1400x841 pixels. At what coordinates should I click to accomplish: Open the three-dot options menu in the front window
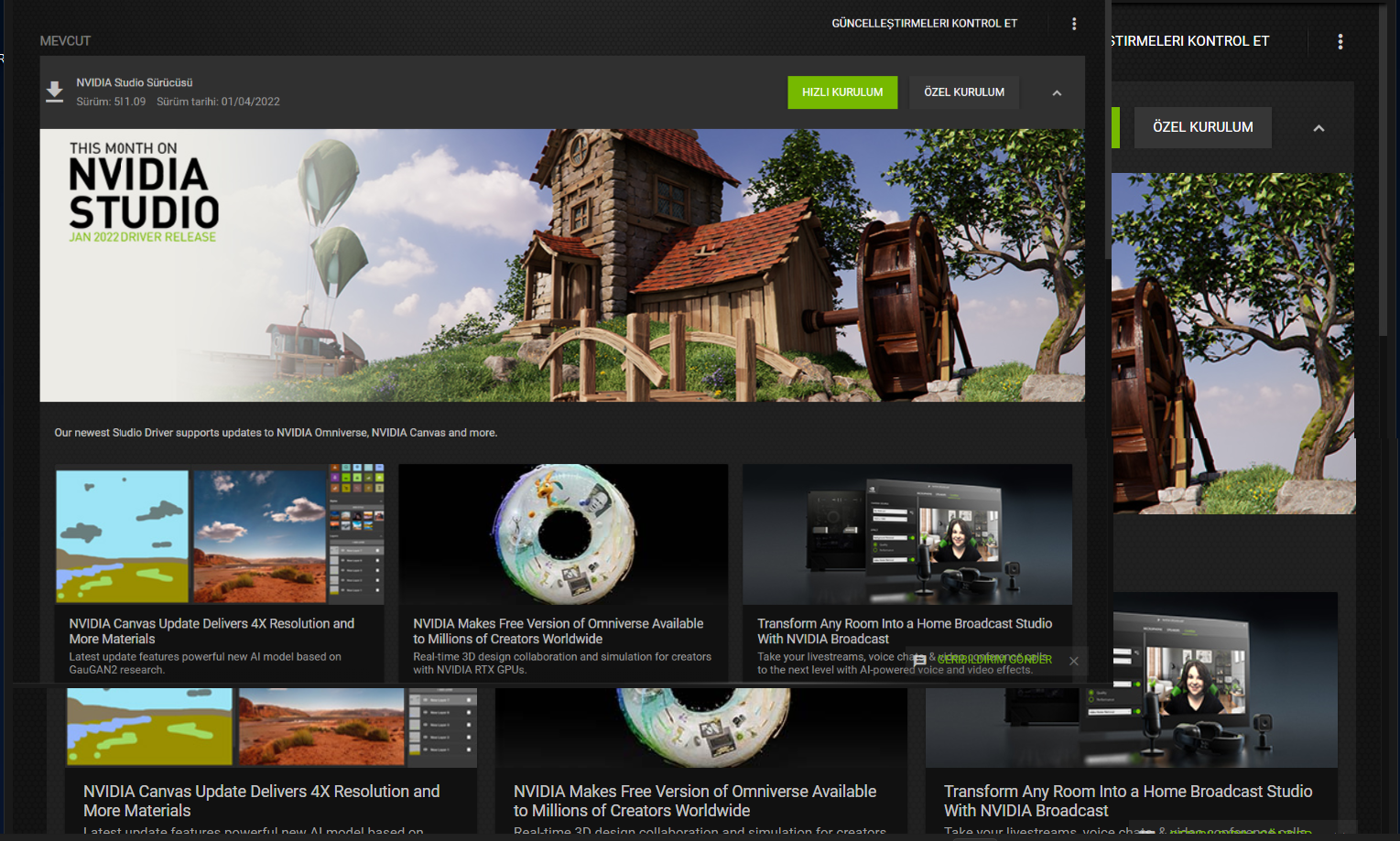pos(1074,24)
